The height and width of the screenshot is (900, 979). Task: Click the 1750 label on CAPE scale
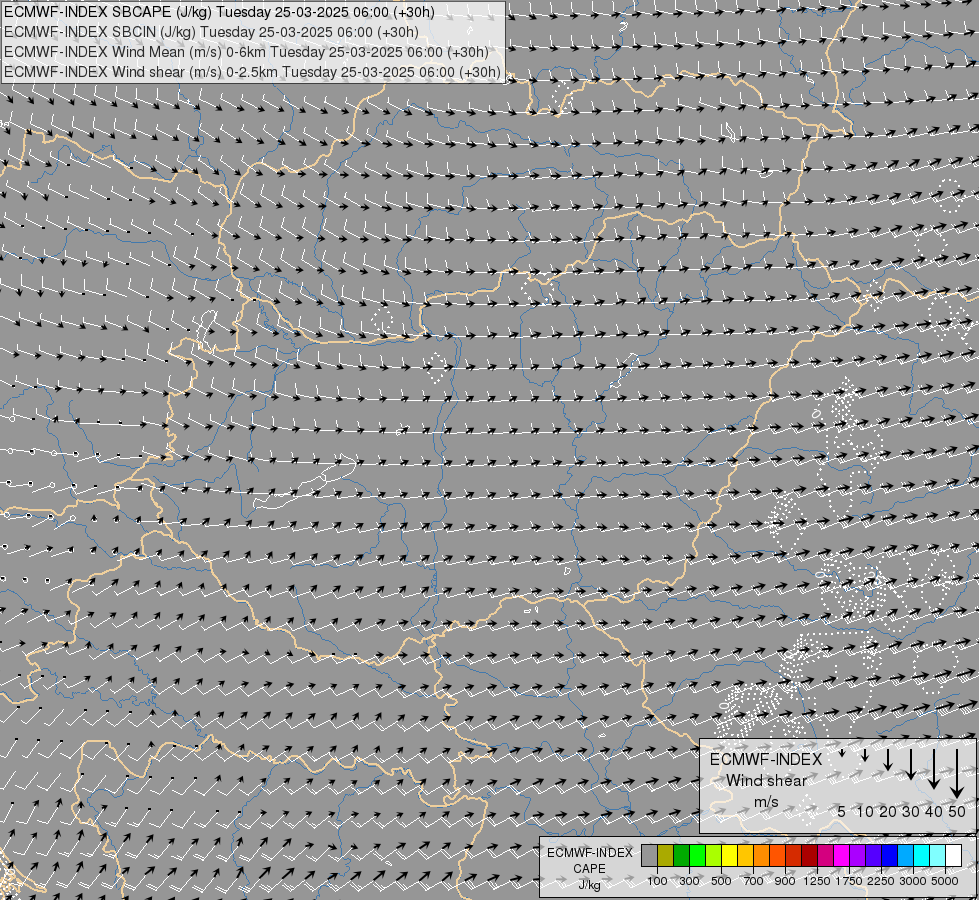849,881
